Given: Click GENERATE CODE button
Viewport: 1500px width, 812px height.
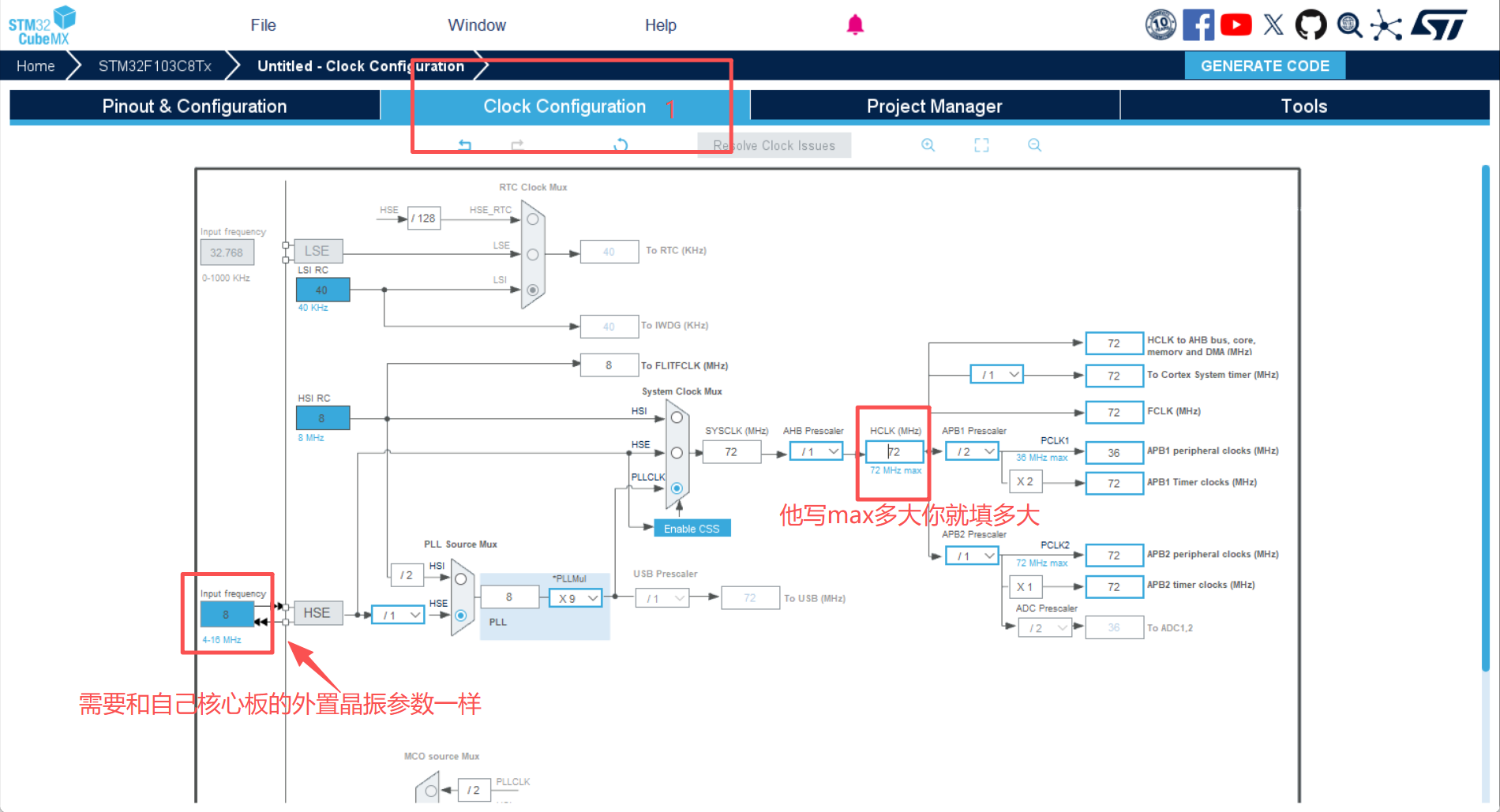Looking at the screenshot, I should tap(1265, 66).
